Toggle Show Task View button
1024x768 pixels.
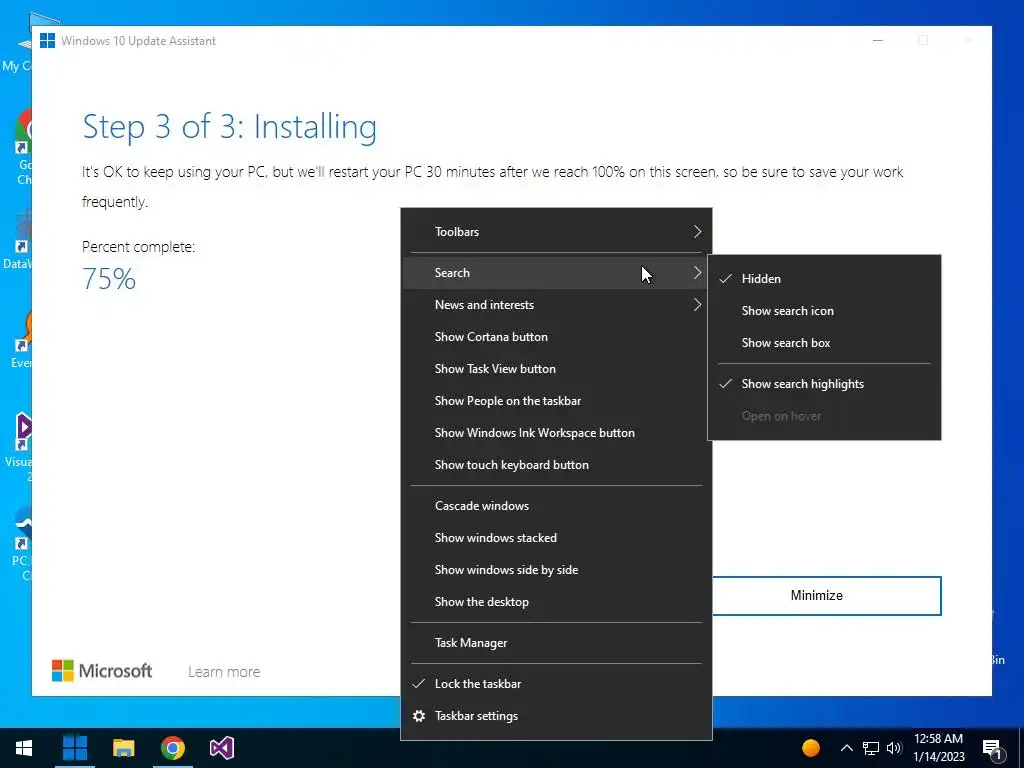(x=556, y=369)
